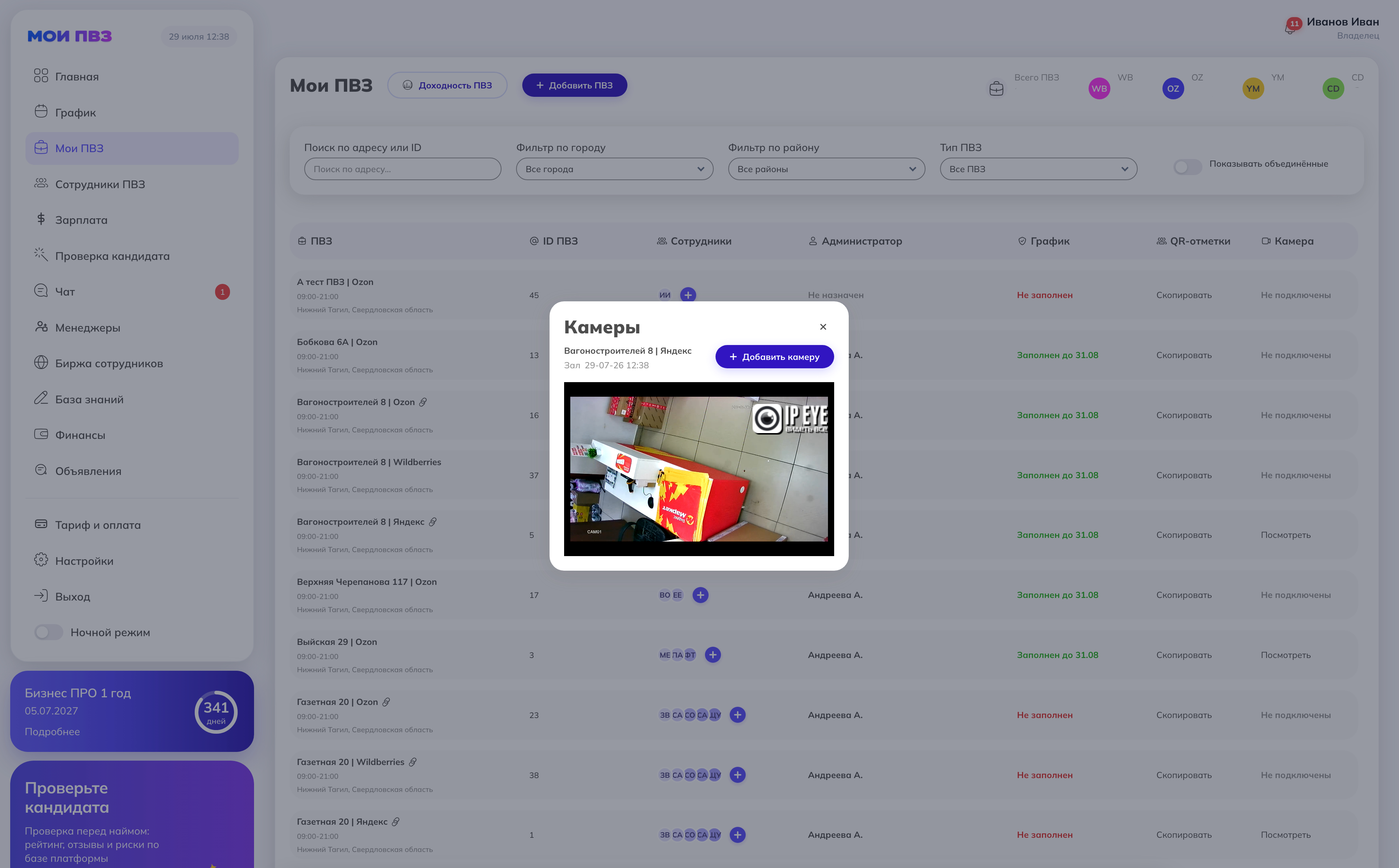This screenshot has width=1399, height=868.
Task: Click the WB marketplace circle icon
Action: pos(1099,88)
